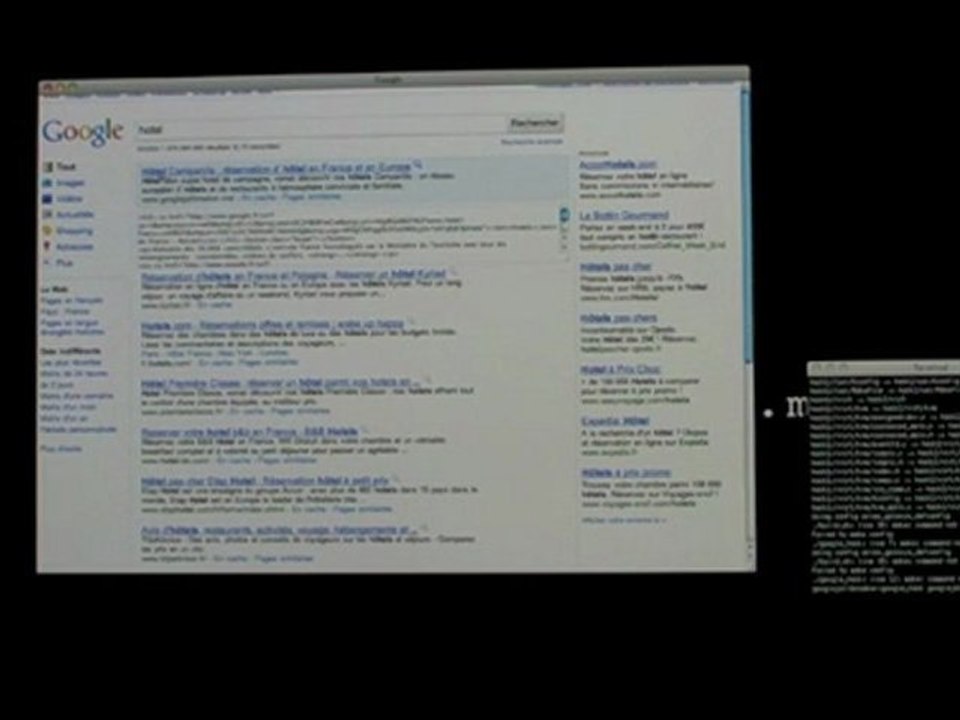Open the Hotels.com result title
Image resolution: width=960 pixels, height=720 pixels.
pos(272,324)
